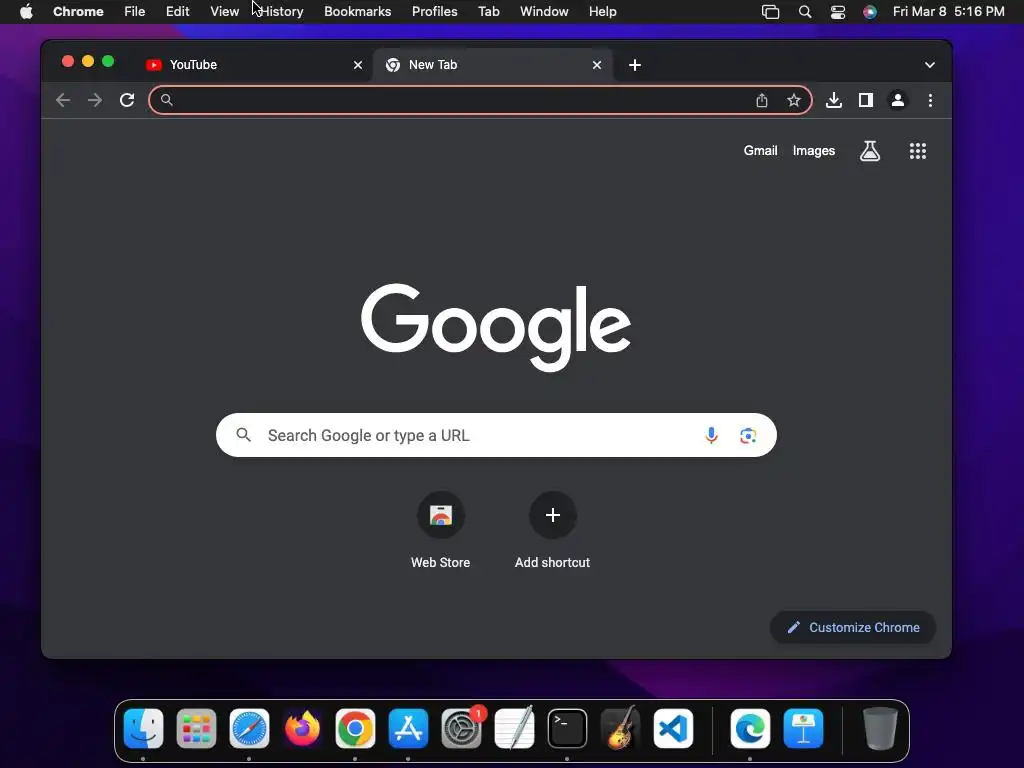Open the Chrome application menu

(78, 12)
